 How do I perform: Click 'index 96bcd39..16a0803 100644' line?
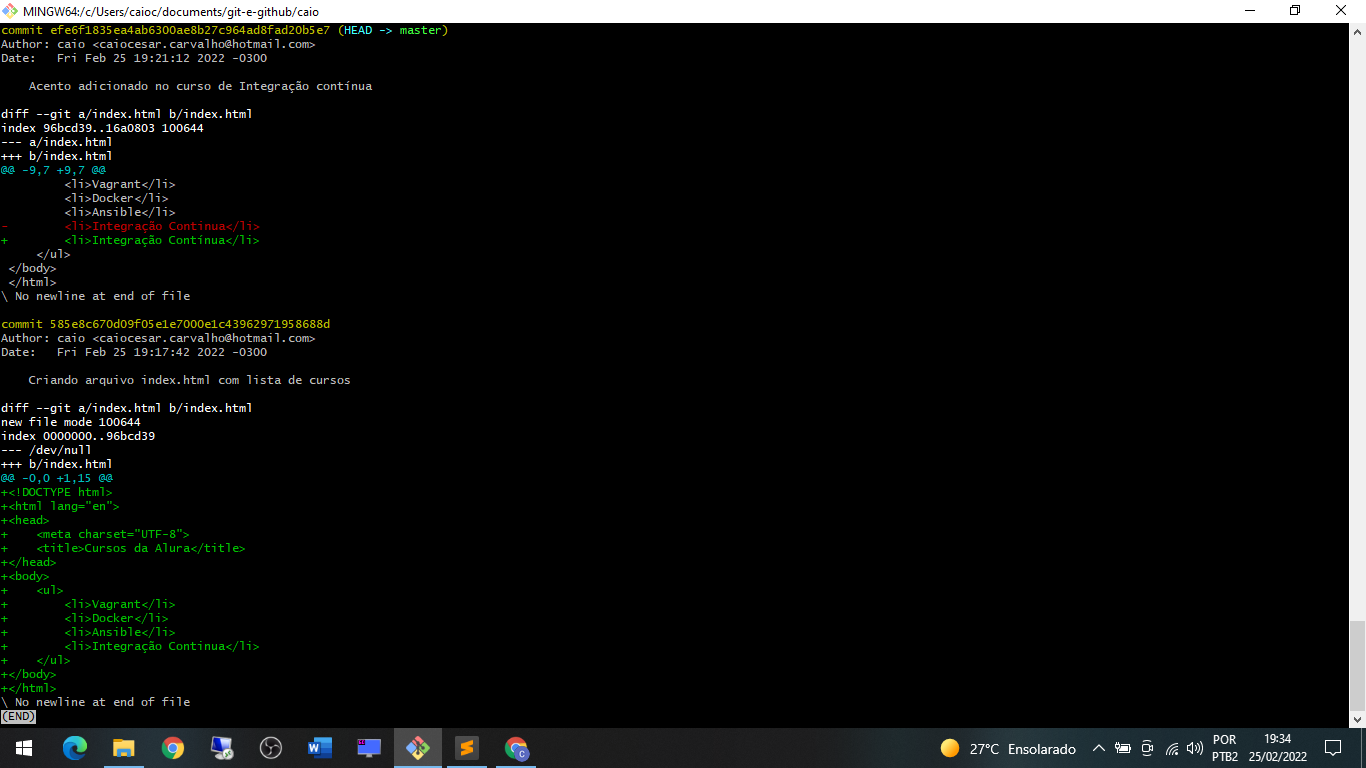[x=102, y=128]
